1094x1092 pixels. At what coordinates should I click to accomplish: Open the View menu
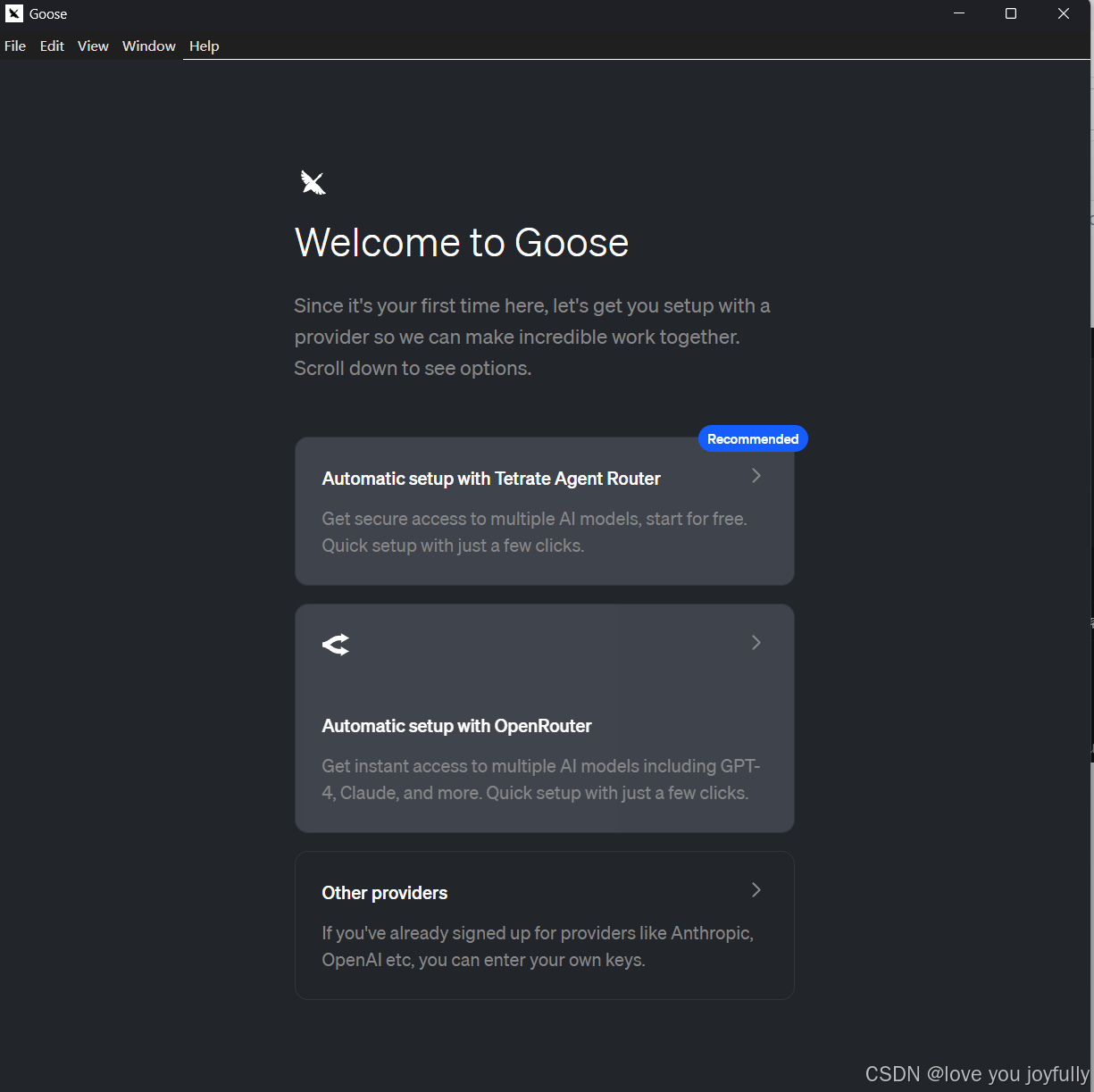pos(93,46)
